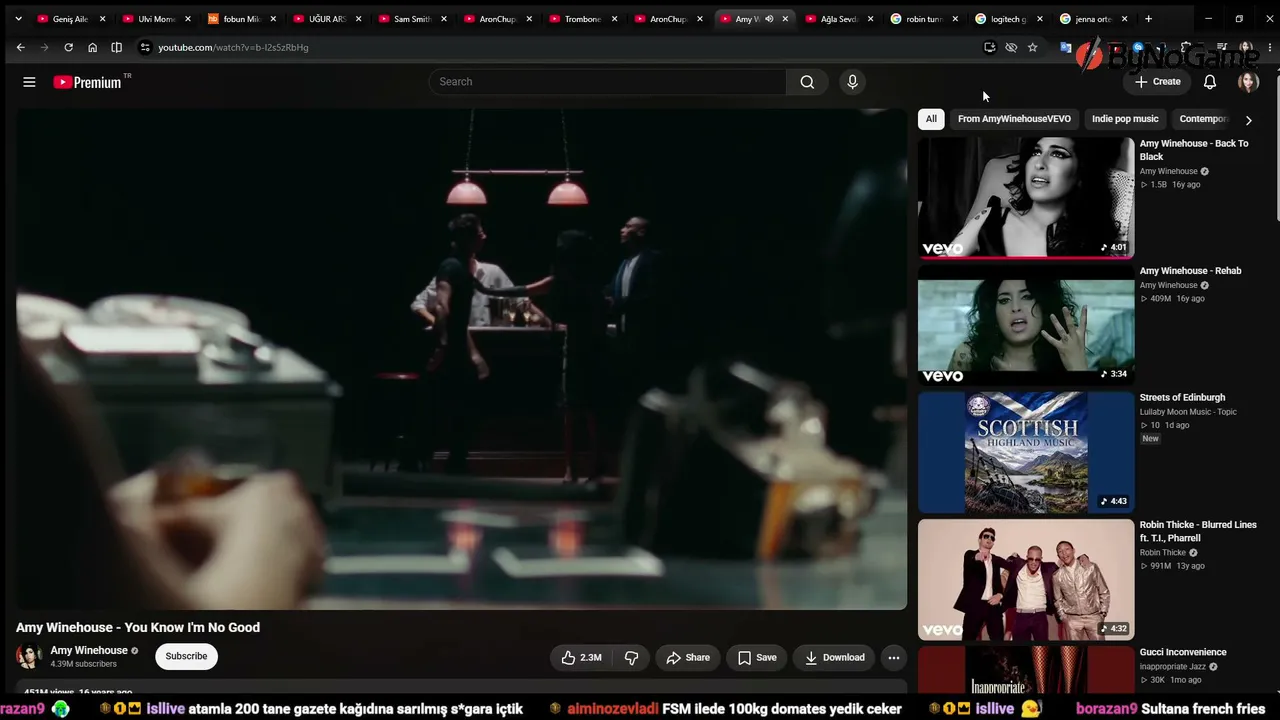Open the browser split view icon
The width and height of the screenshot is (1280, 720).
[x=116, y=47]
